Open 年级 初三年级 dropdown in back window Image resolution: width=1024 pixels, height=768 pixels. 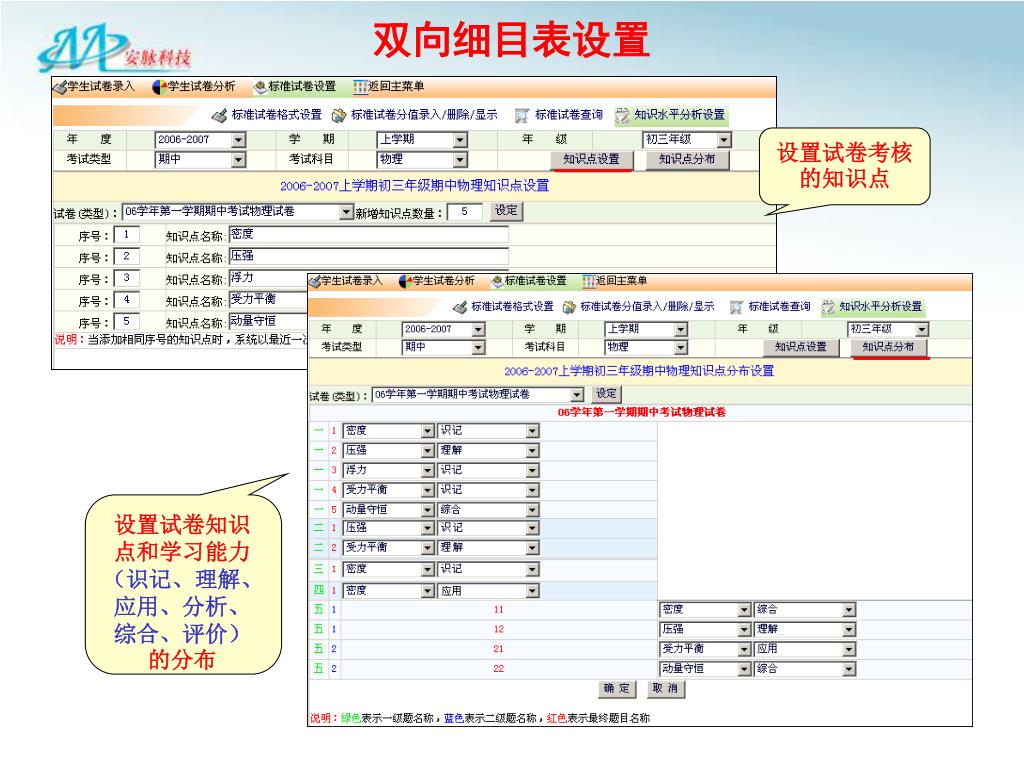[724, 140]
